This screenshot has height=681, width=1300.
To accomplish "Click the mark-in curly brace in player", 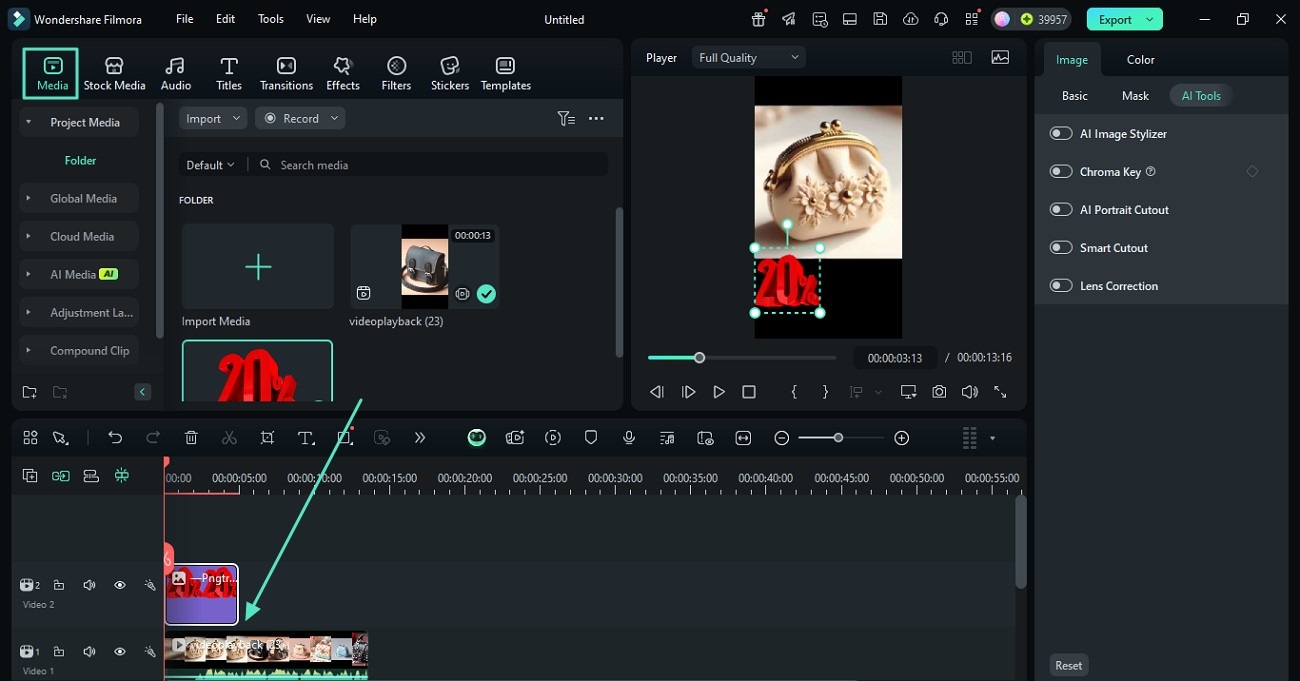I will [794, 392].
